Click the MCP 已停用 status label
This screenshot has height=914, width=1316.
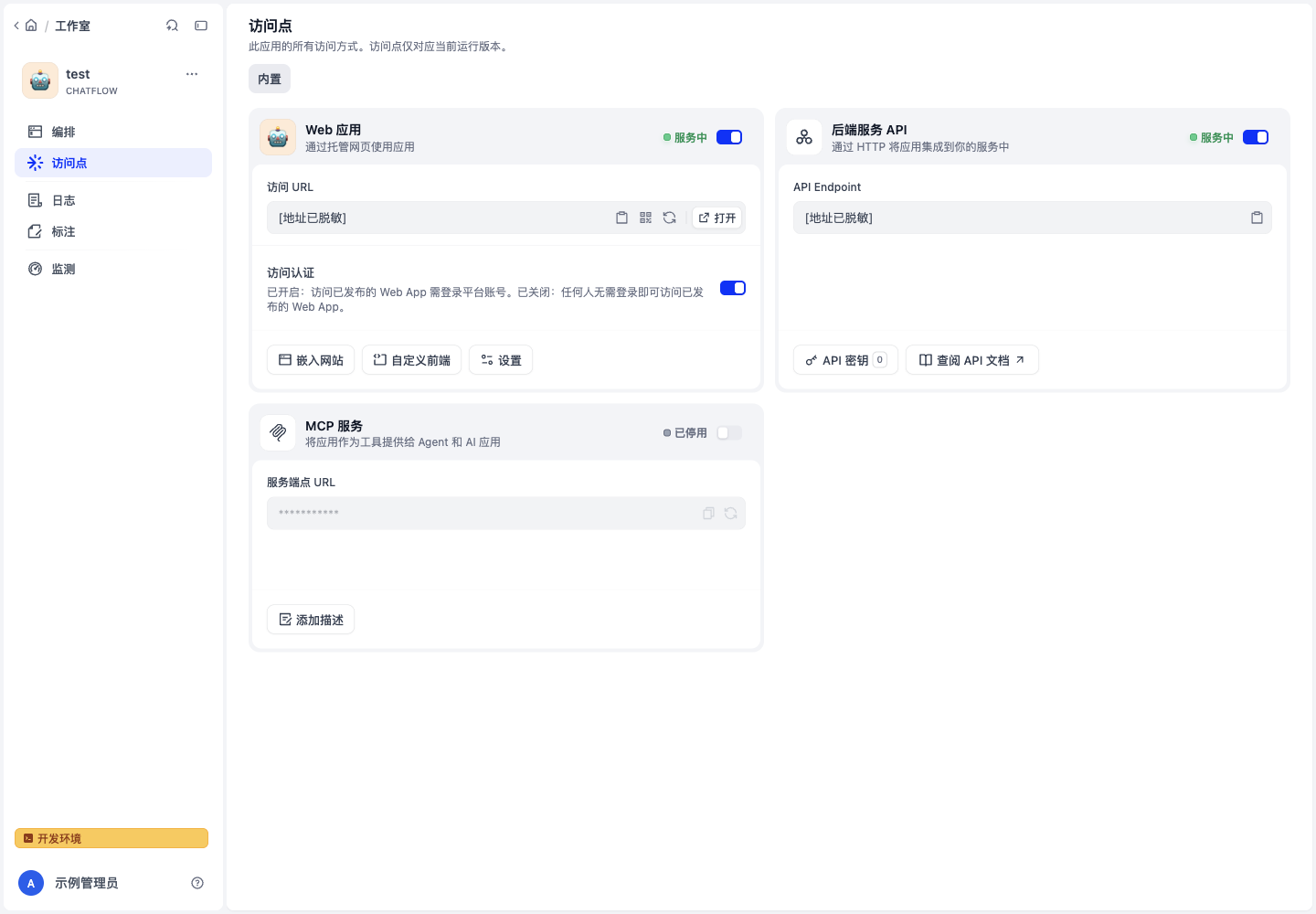[x=685, y=432]
